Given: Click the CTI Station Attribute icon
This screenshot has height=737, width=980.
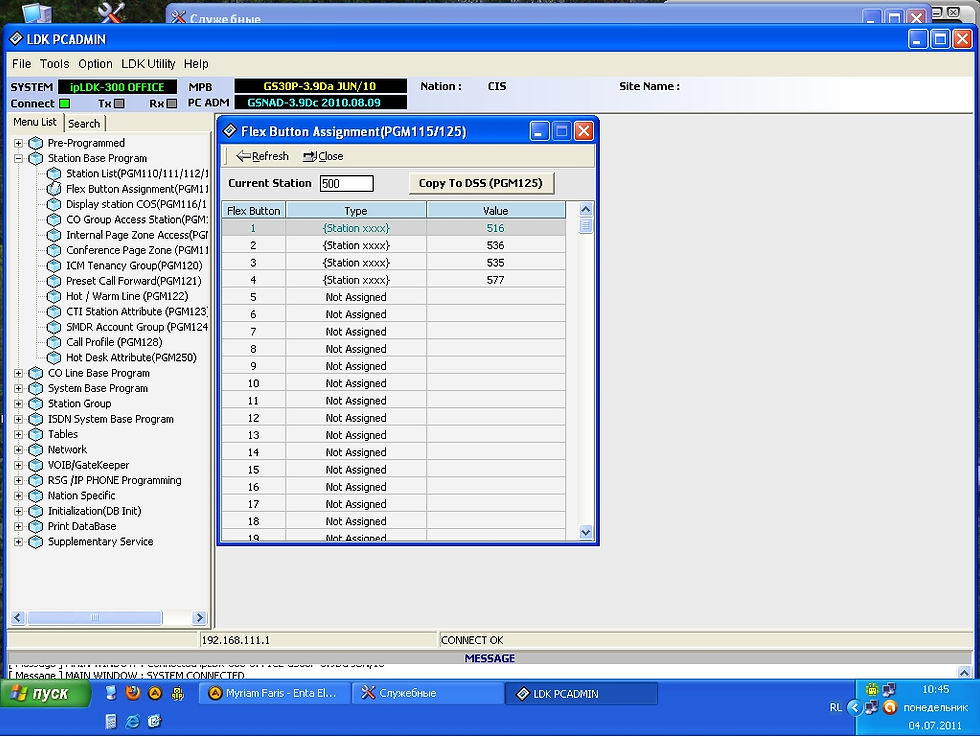Looking at the screenshot, I should (x=54, y=311).
